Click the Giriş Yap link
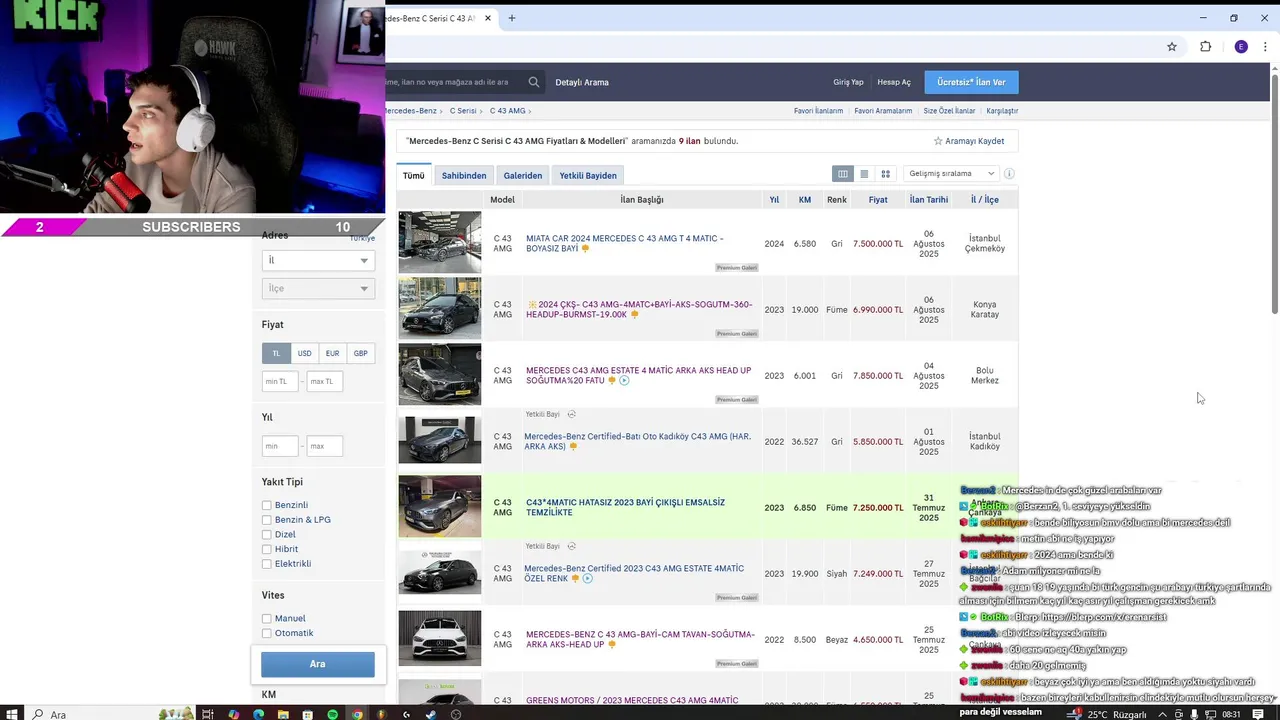 (848, 82)
